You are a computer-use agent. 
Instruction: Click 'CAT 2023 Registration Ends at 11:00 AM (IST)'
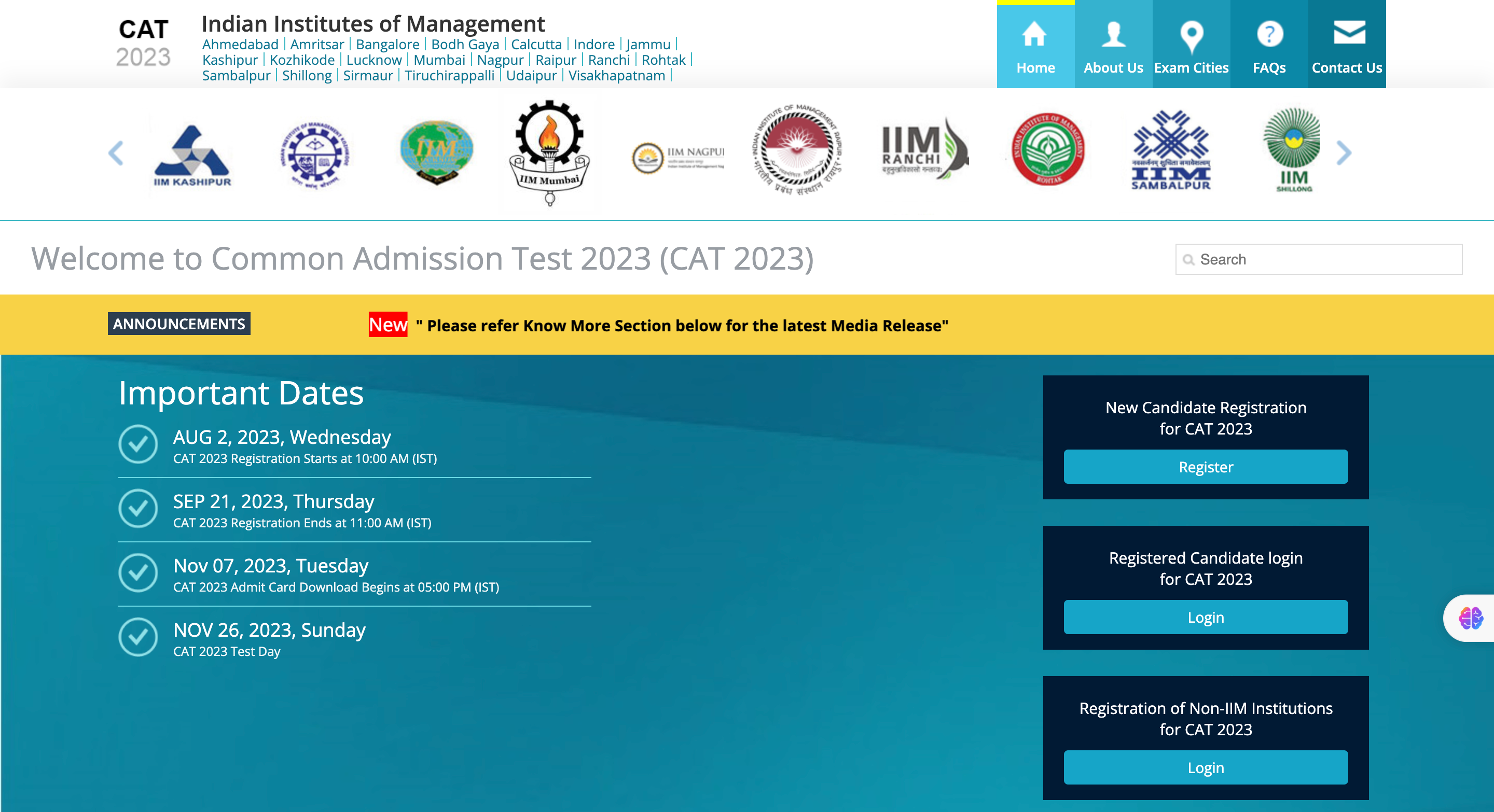[x=302, y=523]
